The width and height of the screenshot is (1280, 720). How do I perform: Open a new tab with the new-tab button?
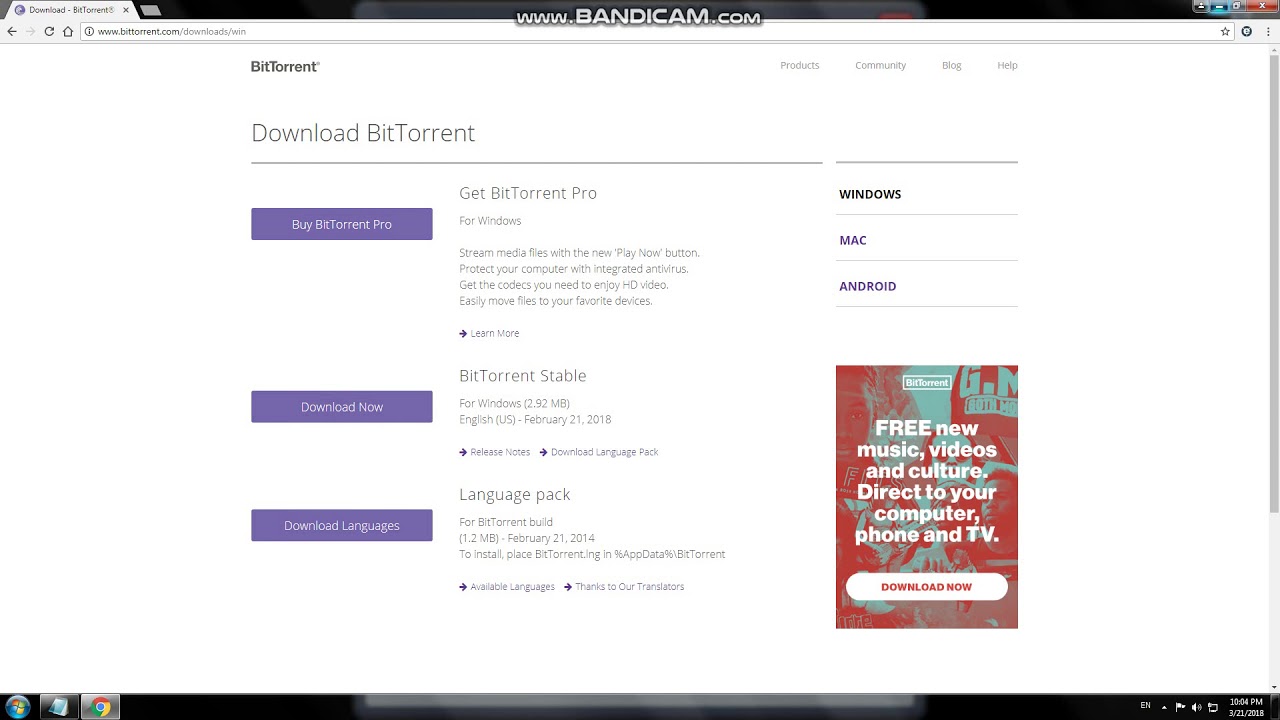coord(150,10)
